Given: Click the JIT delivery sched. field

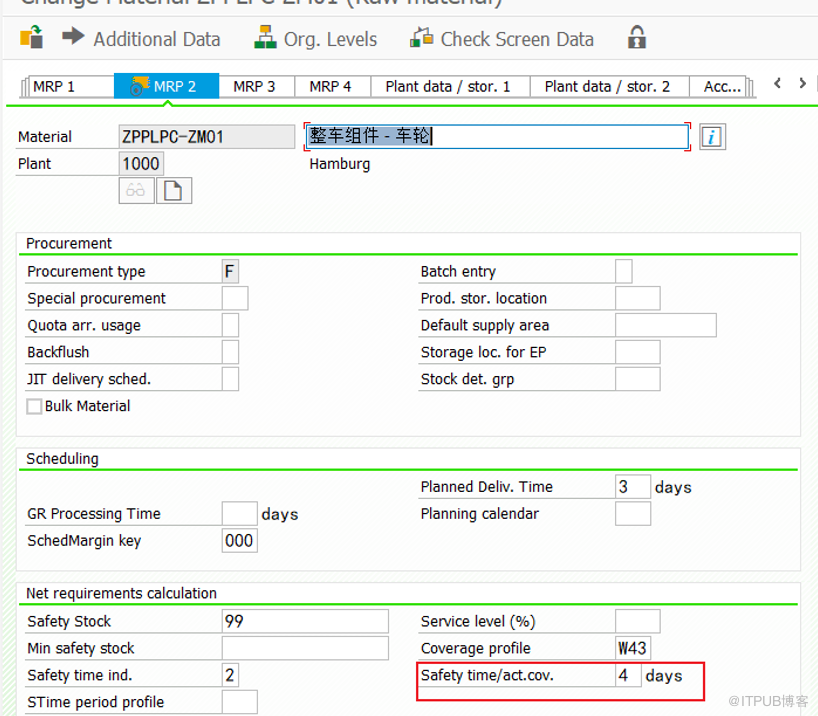Looking at the screenshot, I should (x=230, y=379).
